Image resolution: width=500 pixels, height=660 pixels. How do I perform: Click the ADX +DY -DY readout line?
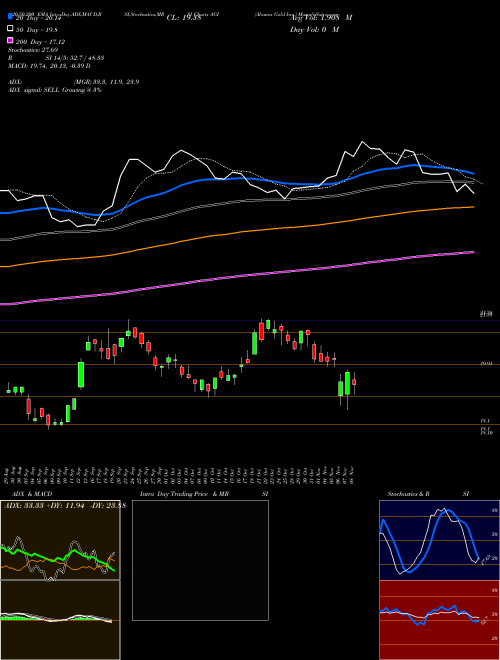65,506
